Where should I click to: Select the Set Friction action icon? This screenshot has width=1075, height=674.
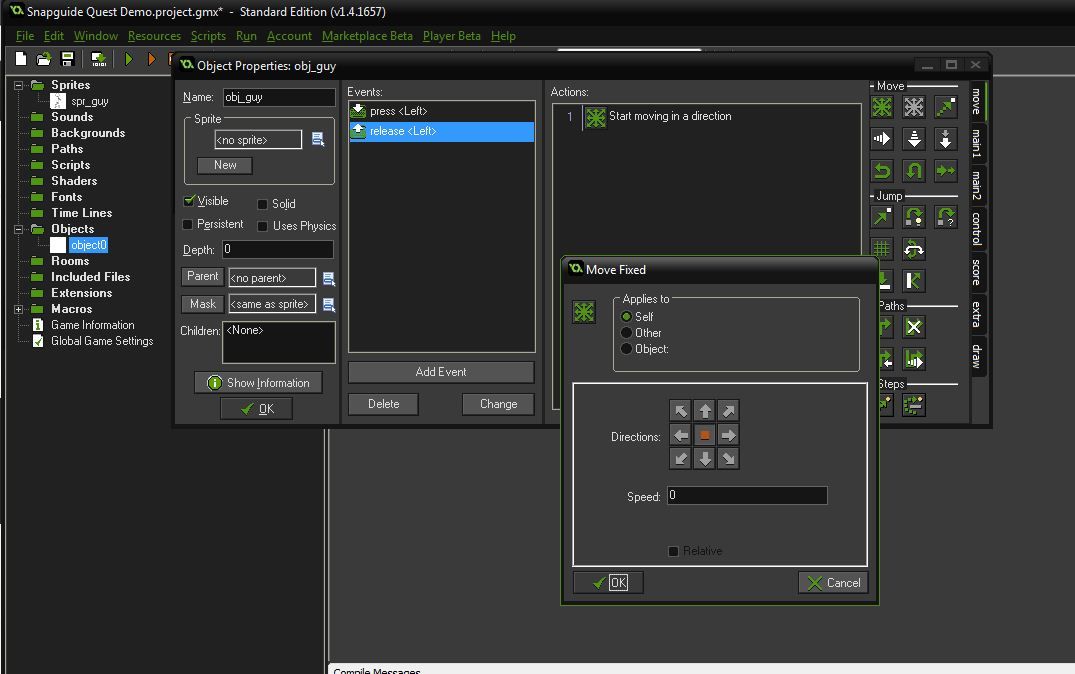pos(945,171)
